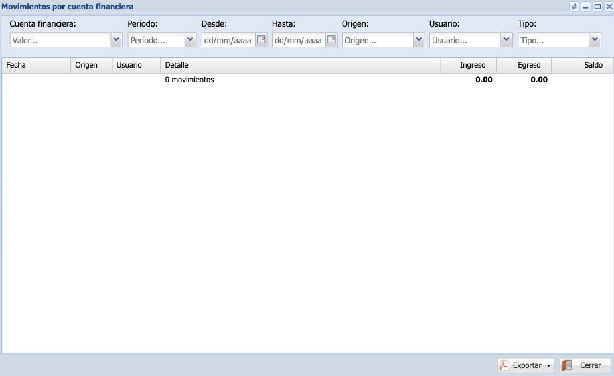Viewport: 614px width, 376px height.
Task: Expand the Período dropdown arrow
Action: (190, 40)
